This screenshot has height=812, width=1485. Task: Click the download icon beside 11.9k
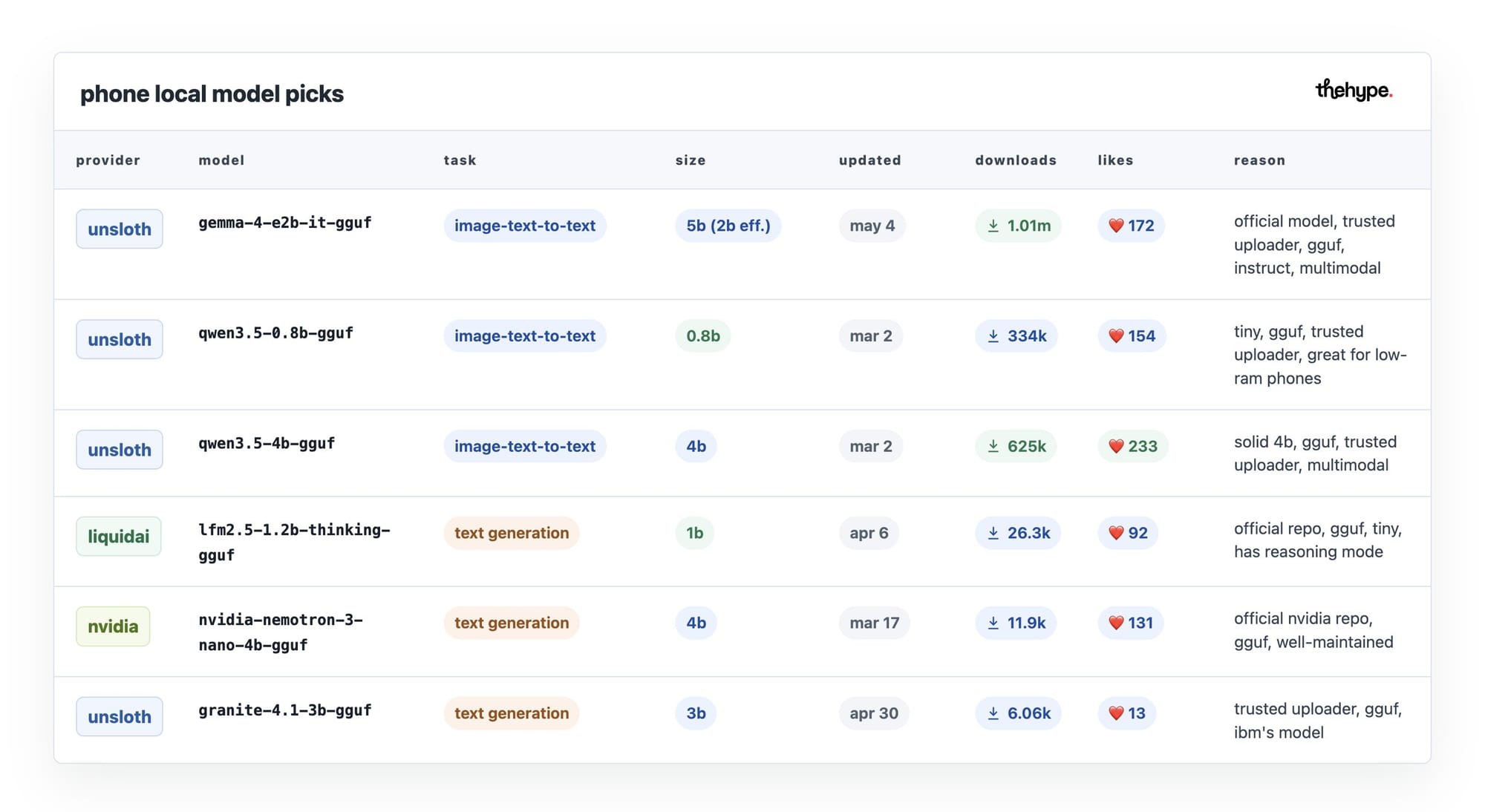tap(993, 623)
